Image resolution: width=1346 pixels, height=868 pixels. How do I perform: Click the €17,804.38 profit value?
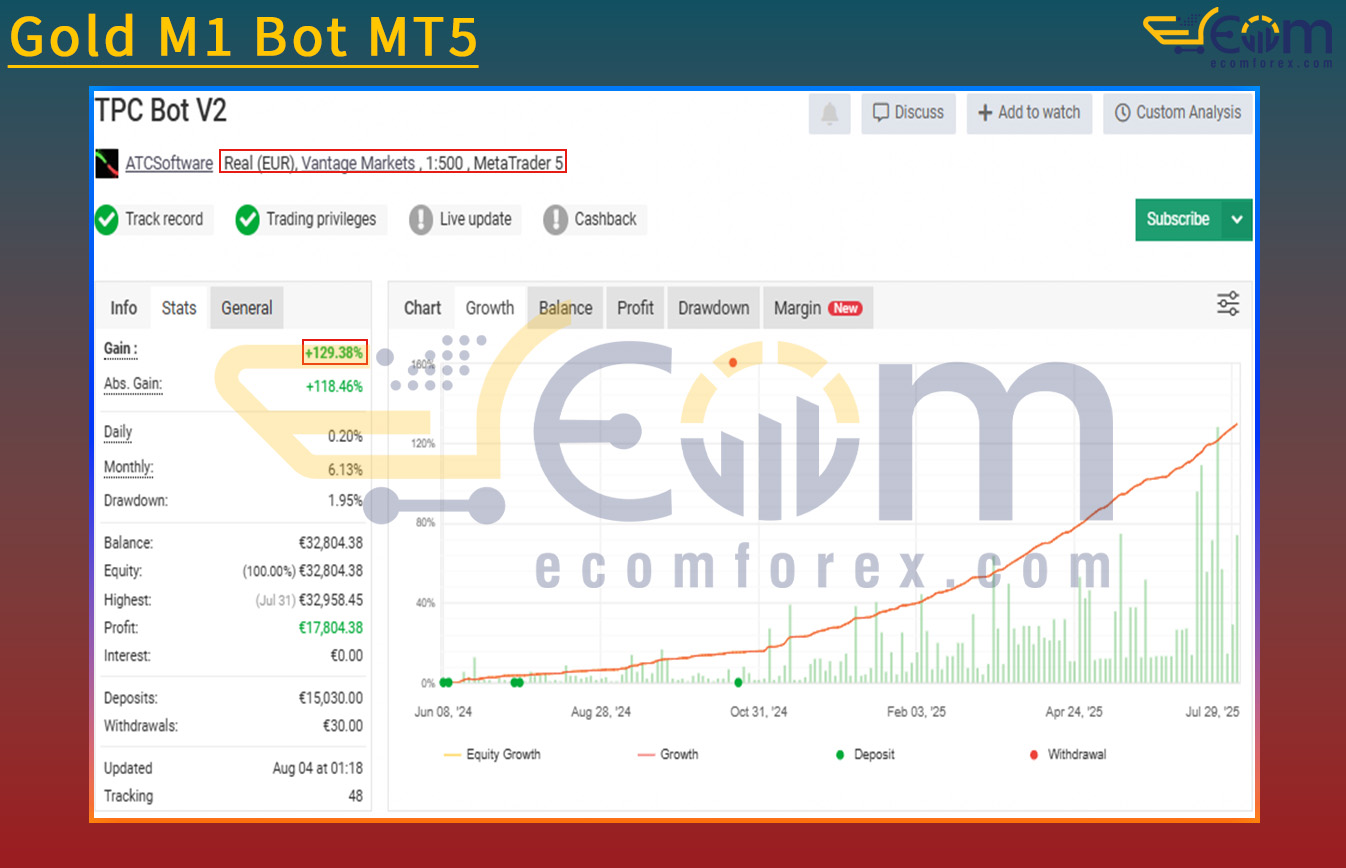(330, 628)
